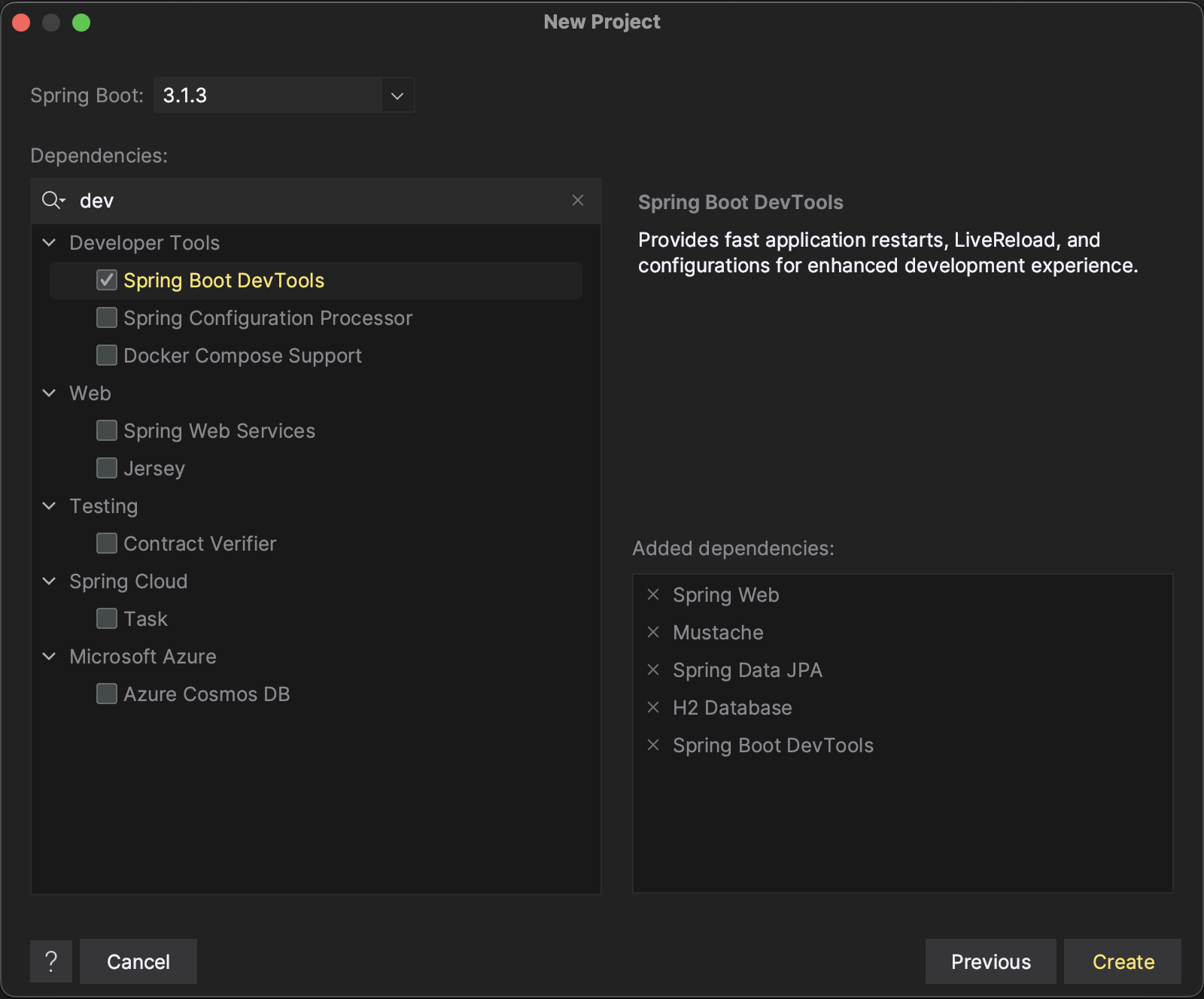Go back with the Previous button
The image size is (1204, 999).
coord(991,961)
